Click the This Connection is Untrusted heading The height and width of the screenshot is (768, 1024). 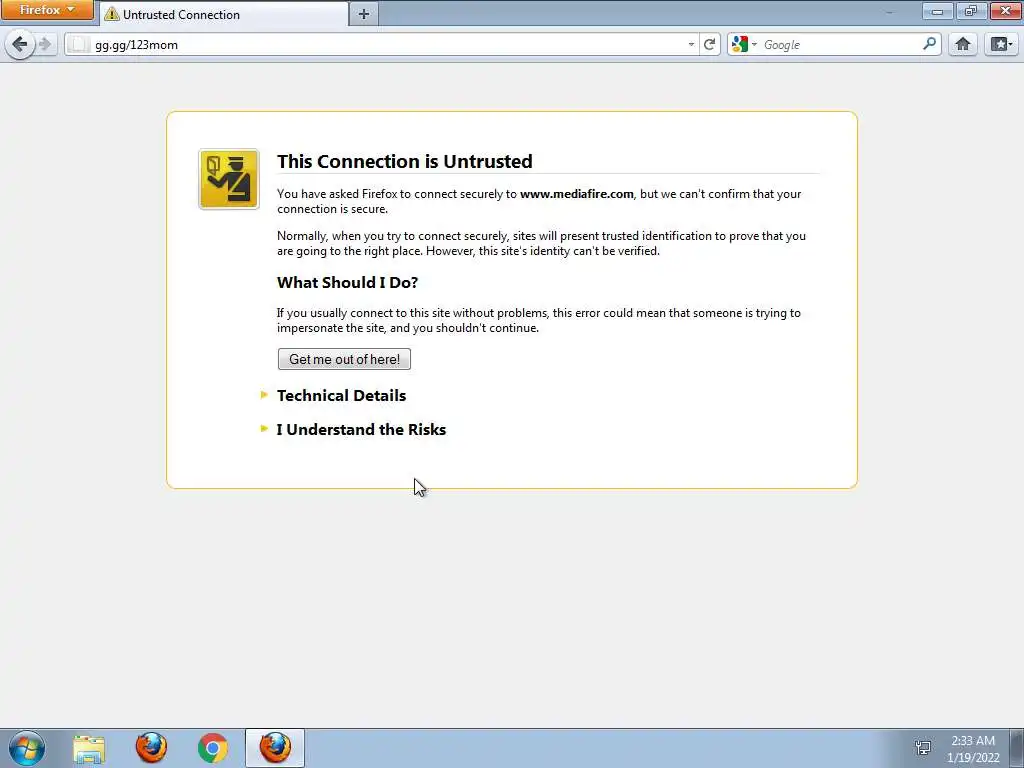(x=404, y=161)
